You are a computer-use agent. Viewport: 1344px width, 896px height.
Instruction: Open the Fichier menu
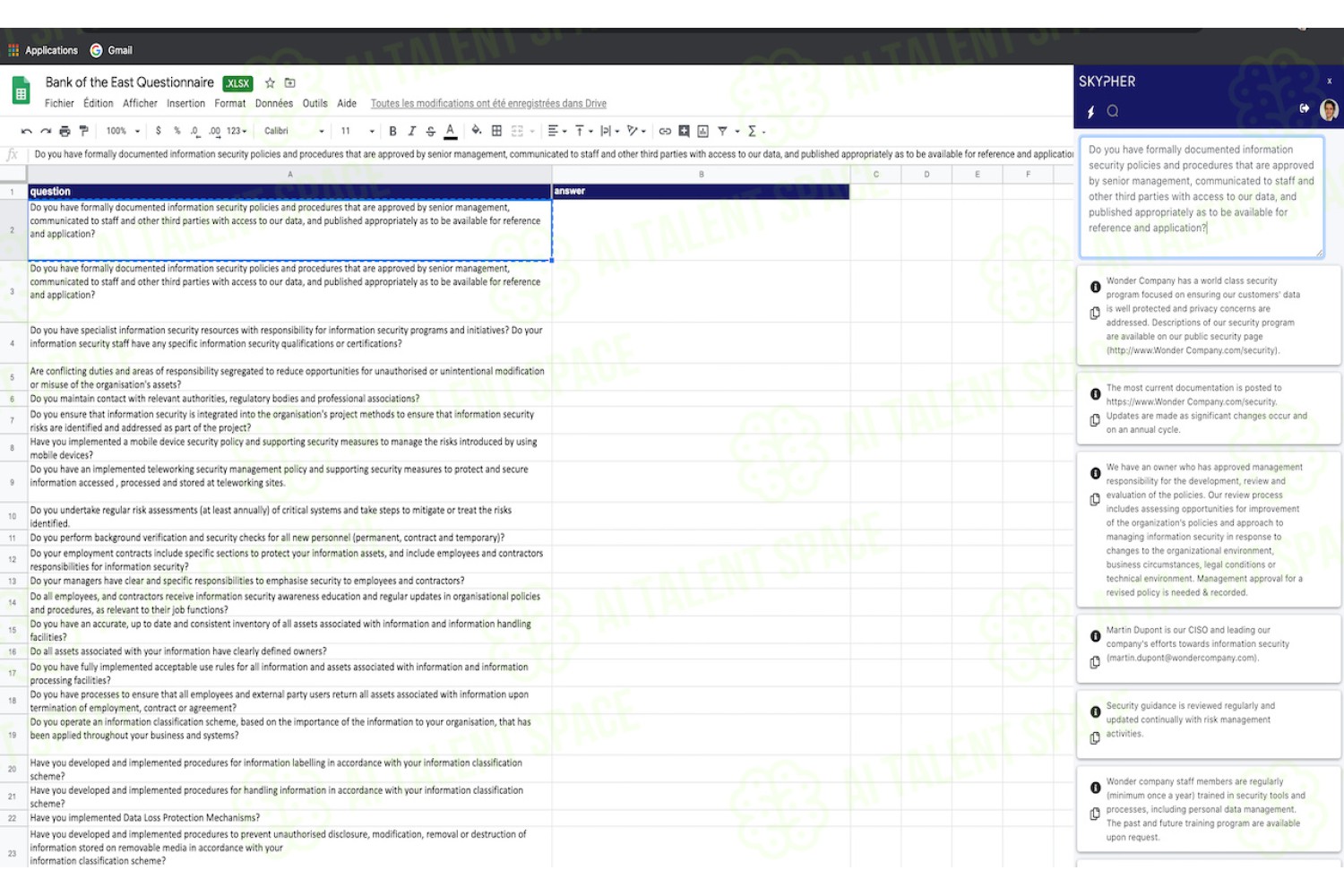(x=59, y=104)
